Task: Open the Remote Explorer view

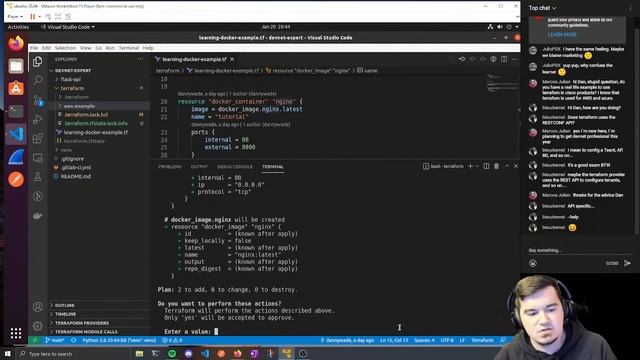Action: click(38, 158)
